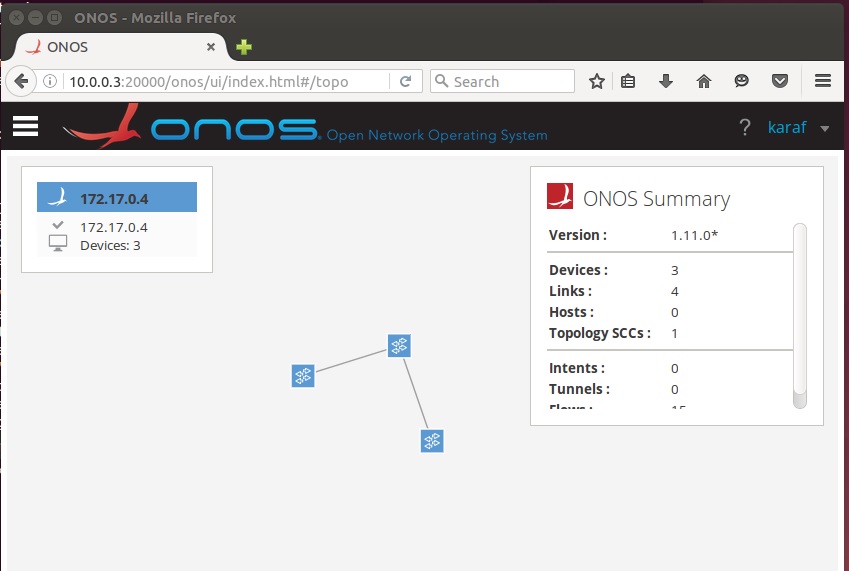
Task: Click the Devices: 3 text in instance panel
Action: coord(110,246)
